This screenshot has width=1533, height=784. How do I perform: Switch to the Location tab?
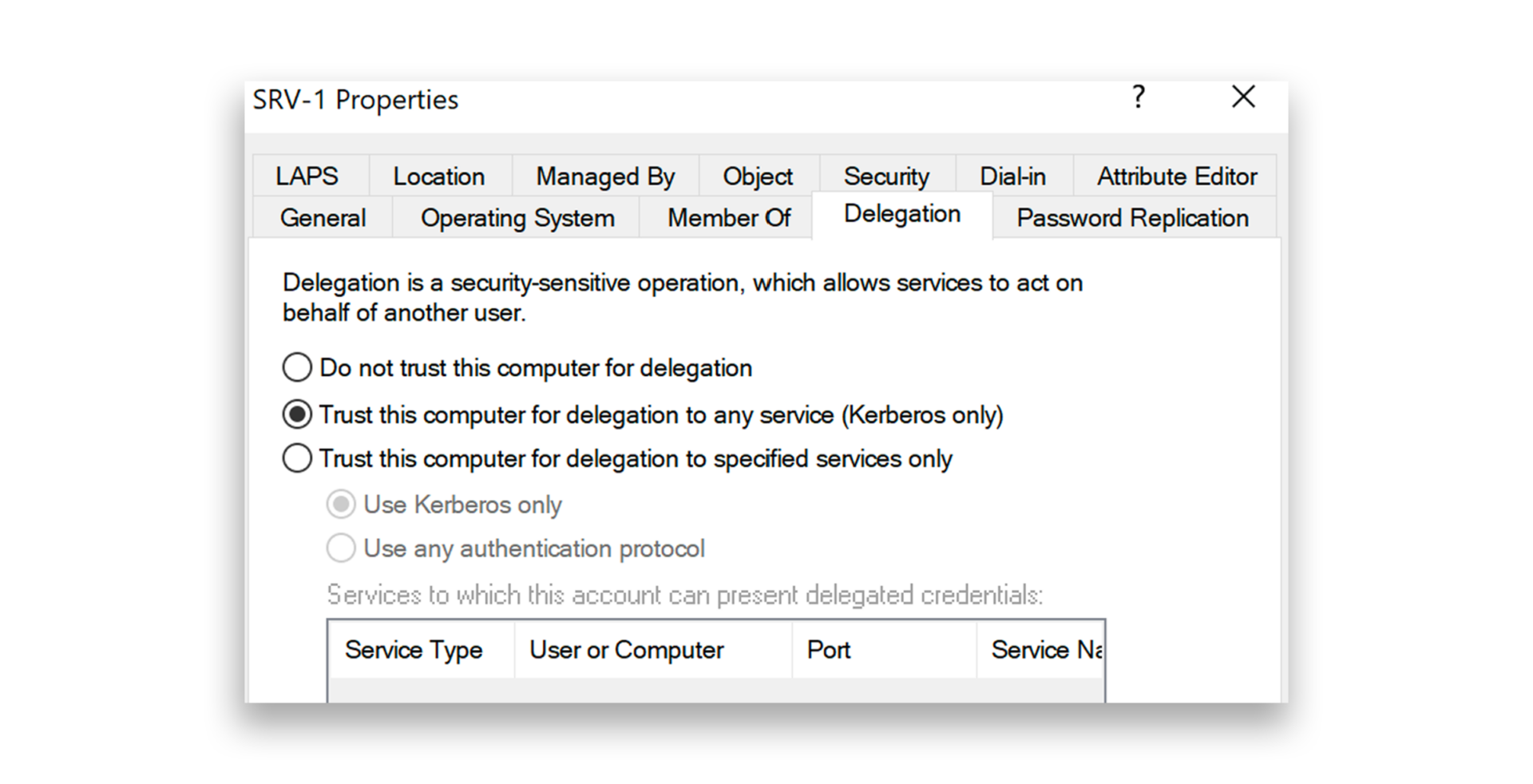point(438,176)
